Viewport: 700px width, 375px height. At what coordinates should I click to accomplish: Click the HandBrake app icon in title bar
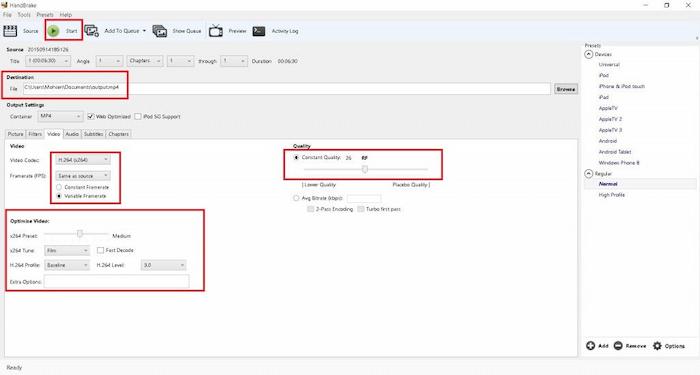coord(4,5)
